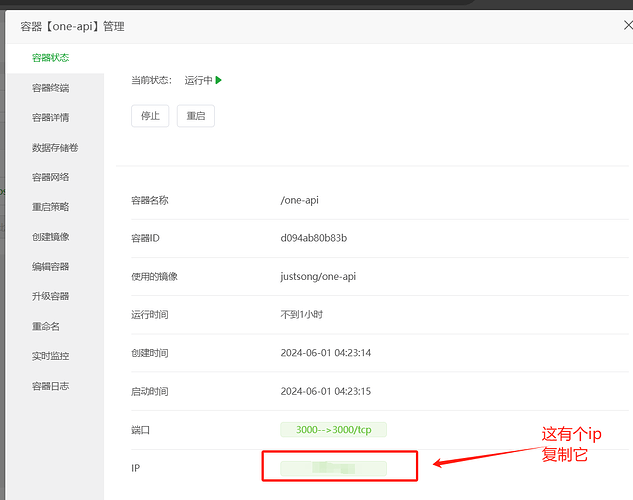Image resolution: width=633 pixels, height=500 pixels.
Task: Restart the container with 重启 button
Action: click(196, 116)
